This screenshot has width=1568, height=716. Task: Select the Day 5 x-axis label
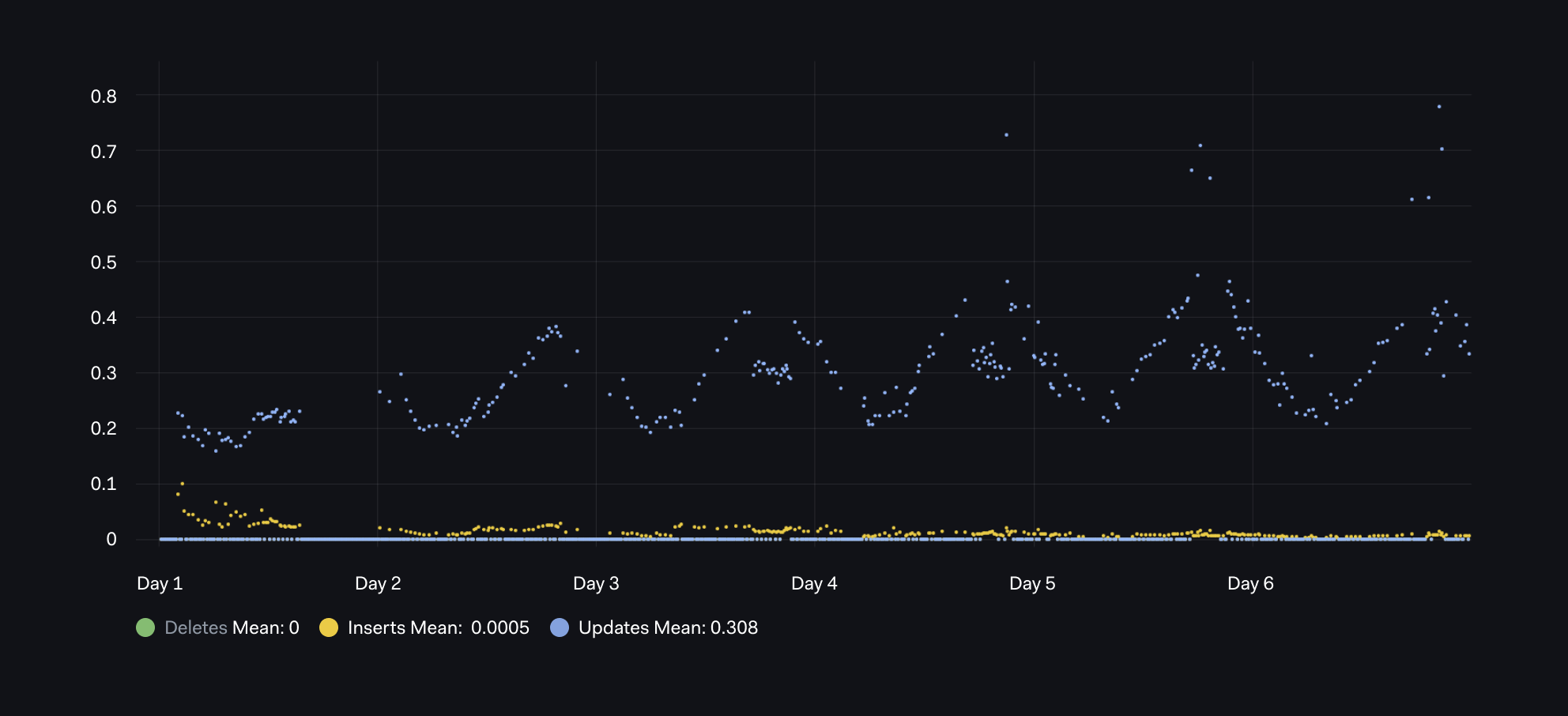click(x=1032, y=583)
